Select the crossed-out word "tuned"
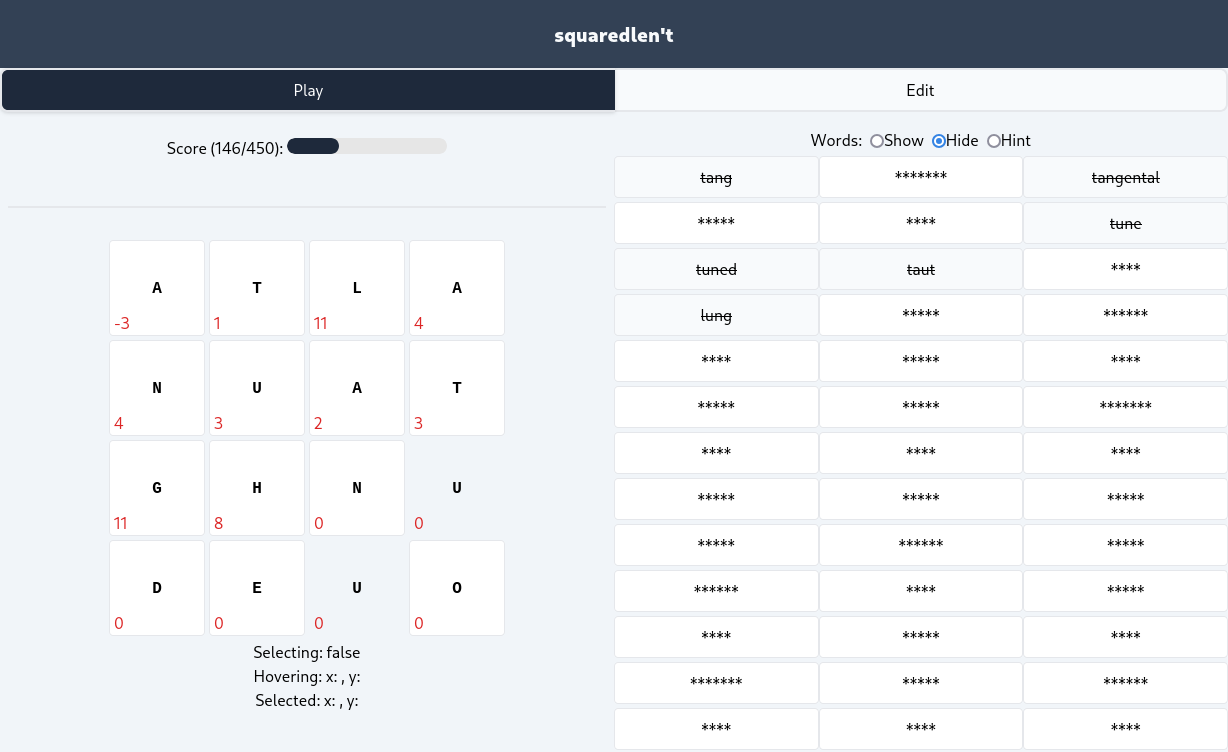Image resolution: width=1228 pixels, height=752 pixels. [x=716, y=270]
